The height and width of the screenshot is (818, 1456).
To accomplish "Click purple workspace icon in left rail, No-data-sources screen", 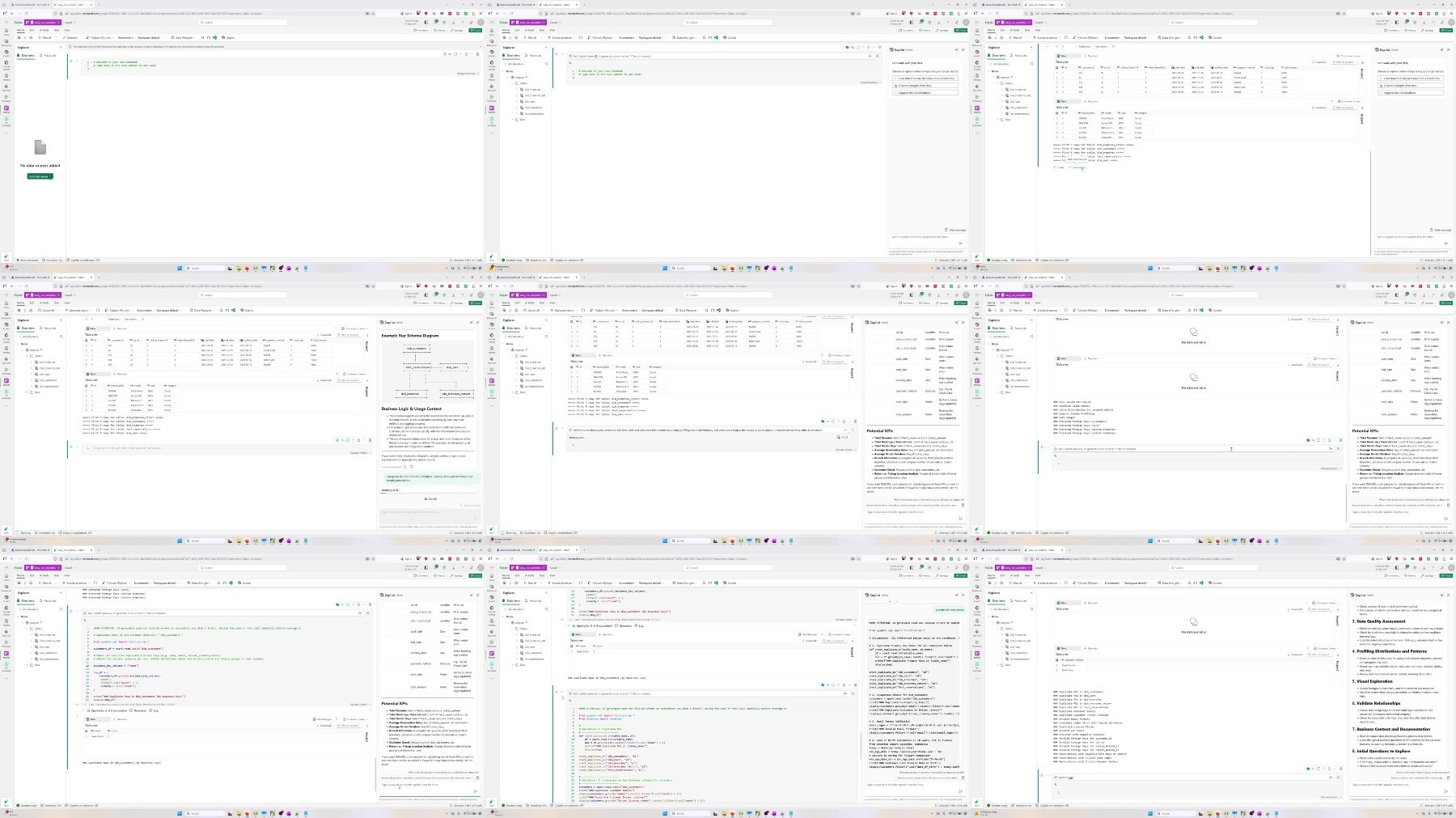I will pyautogui.click(x=6, y=108).
